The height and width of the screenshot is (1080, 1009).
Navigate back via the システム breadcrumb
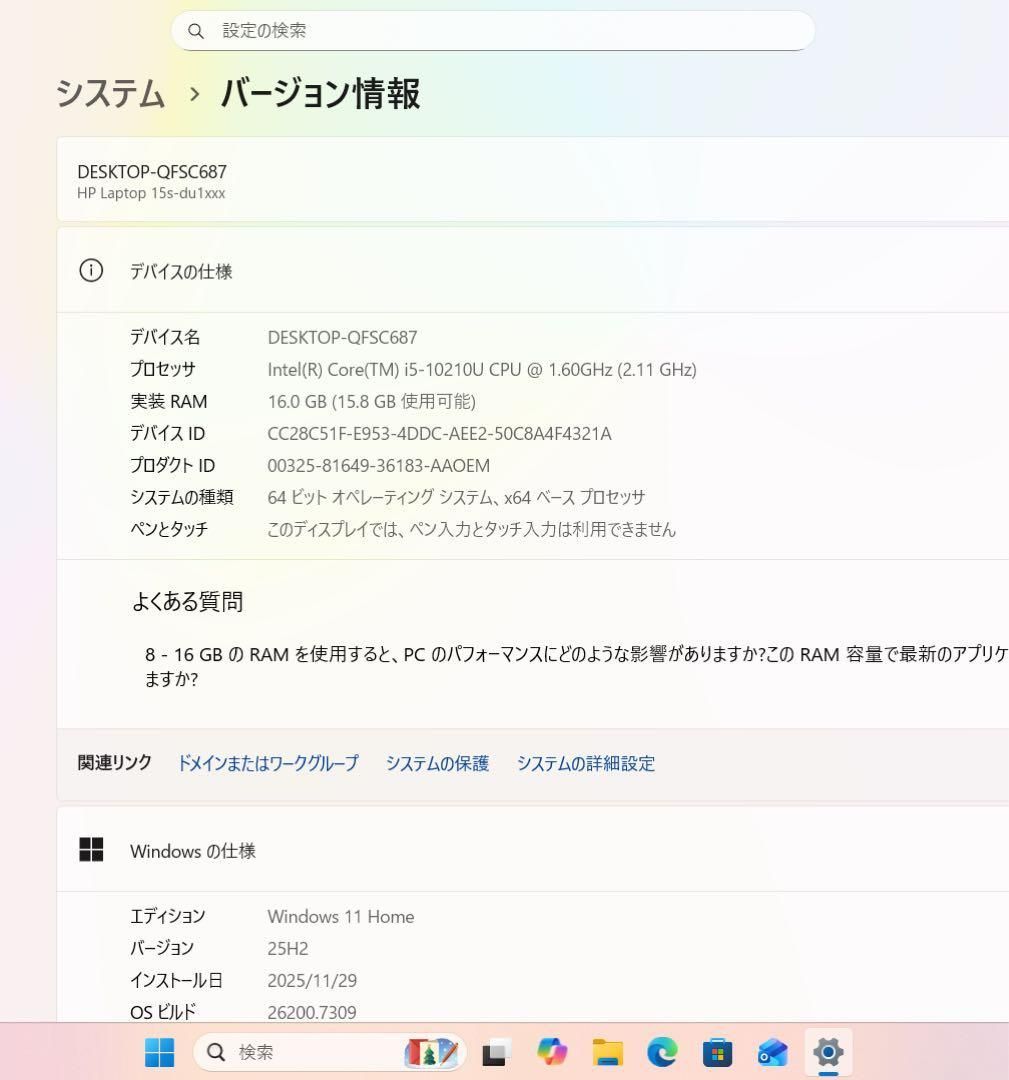click(x=110, y=95)
